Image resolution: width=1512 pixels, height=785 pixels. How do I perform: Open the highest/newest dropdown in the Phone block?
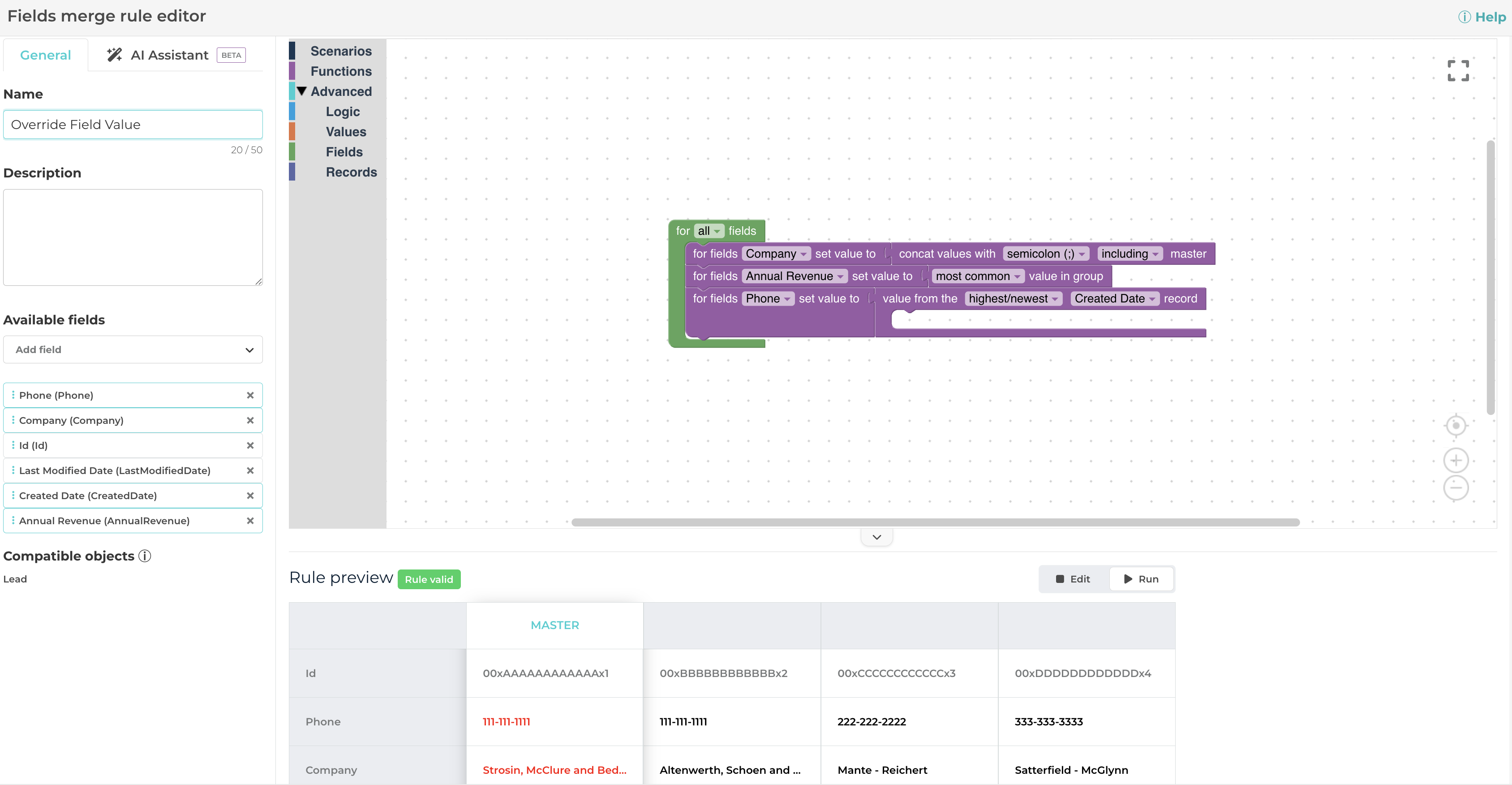point(1013,298)
